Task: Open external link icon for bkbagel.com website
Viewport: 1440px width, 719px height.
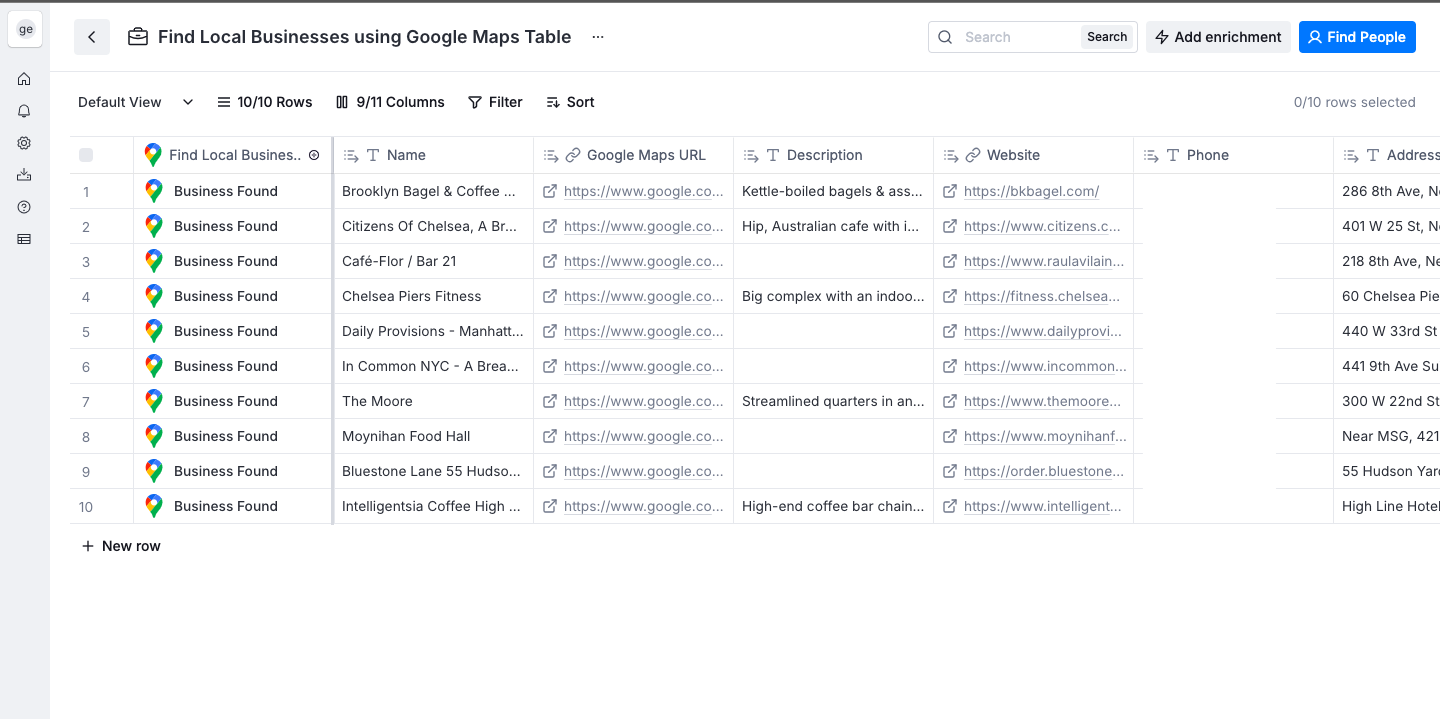Action: point(950,191)
